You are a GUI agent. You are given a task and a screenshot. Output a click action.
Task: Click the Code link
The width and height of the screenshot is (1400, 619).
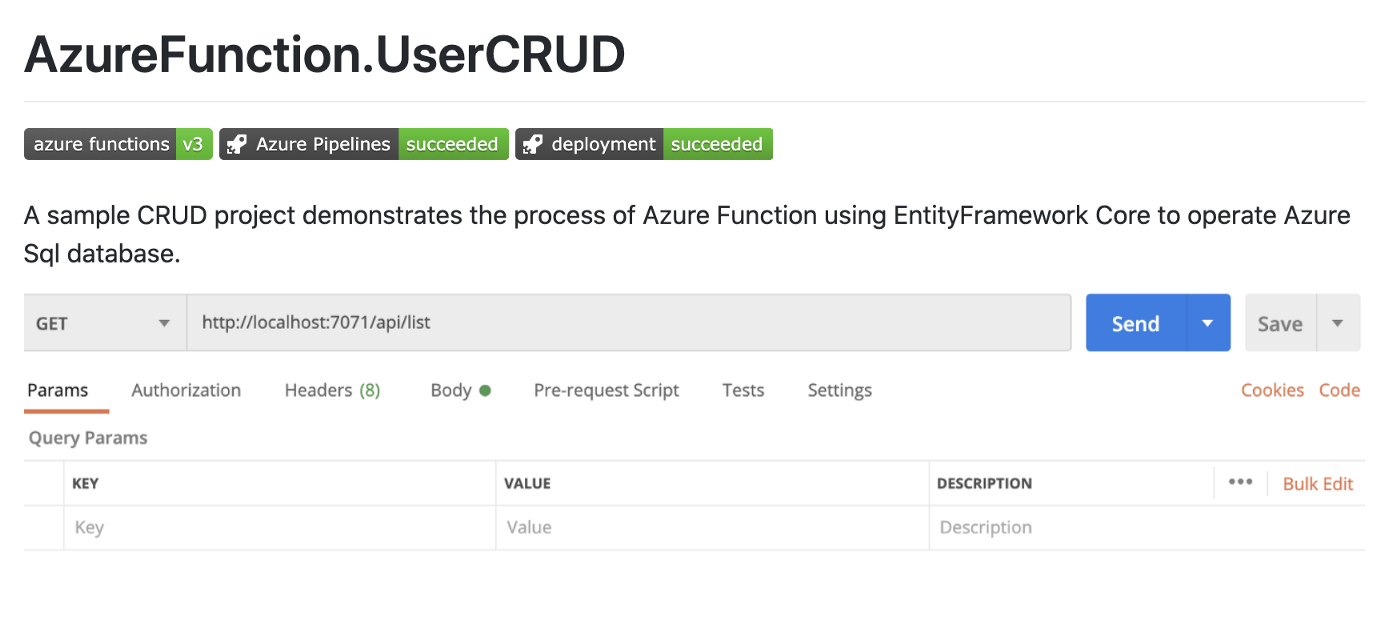pos(1339,390)
